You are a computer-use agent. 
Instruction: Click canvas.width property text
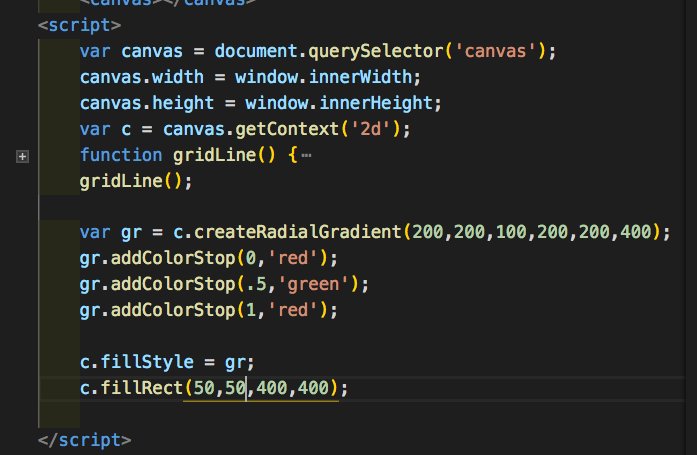[142, 77]
